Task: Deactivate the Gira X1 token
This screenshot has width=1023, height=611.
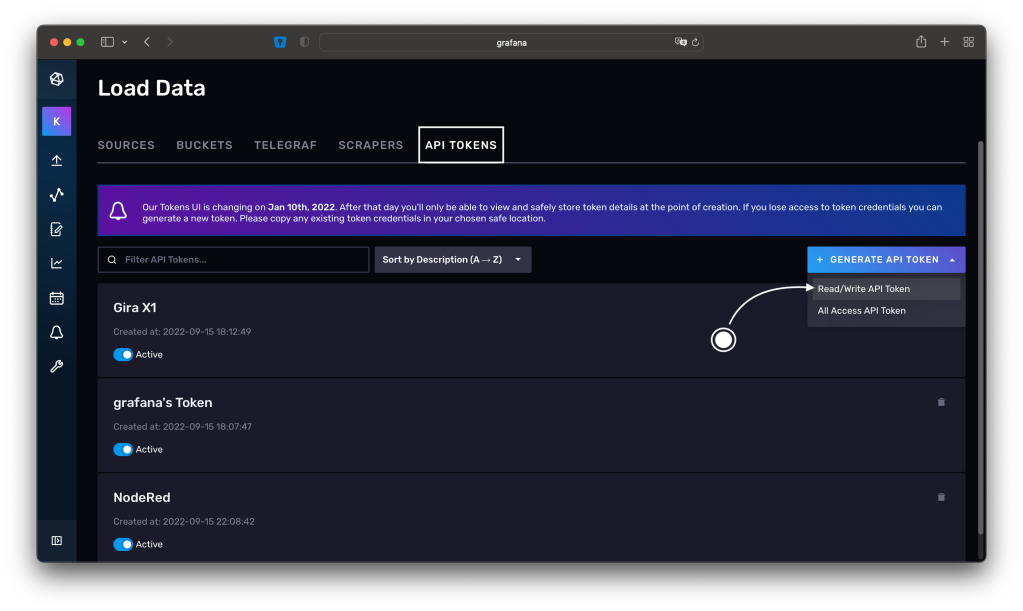Action: (124, 354)
